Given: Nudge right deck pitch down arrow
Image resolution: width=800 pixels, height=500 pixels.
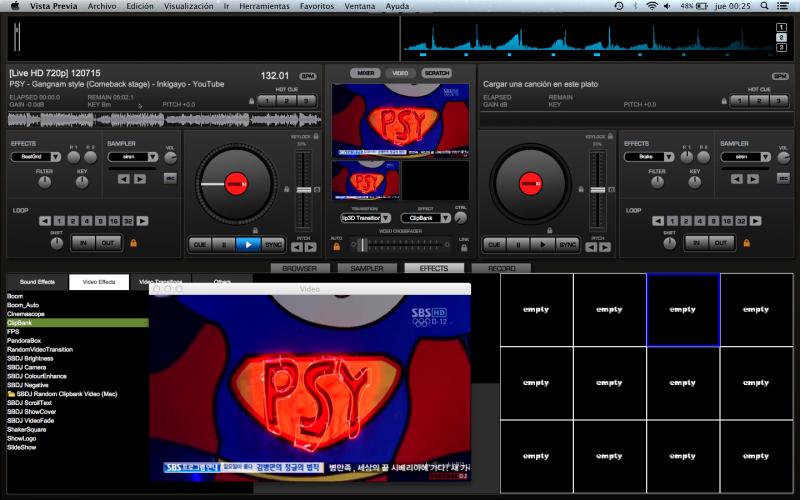Looking at the screenshot, I should 591,247.
